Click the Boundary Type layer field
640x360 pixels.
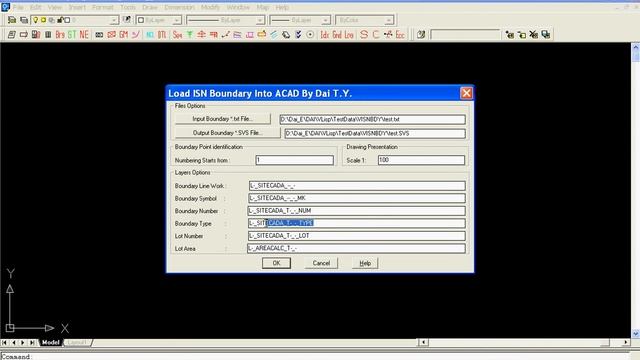[357, 223]
